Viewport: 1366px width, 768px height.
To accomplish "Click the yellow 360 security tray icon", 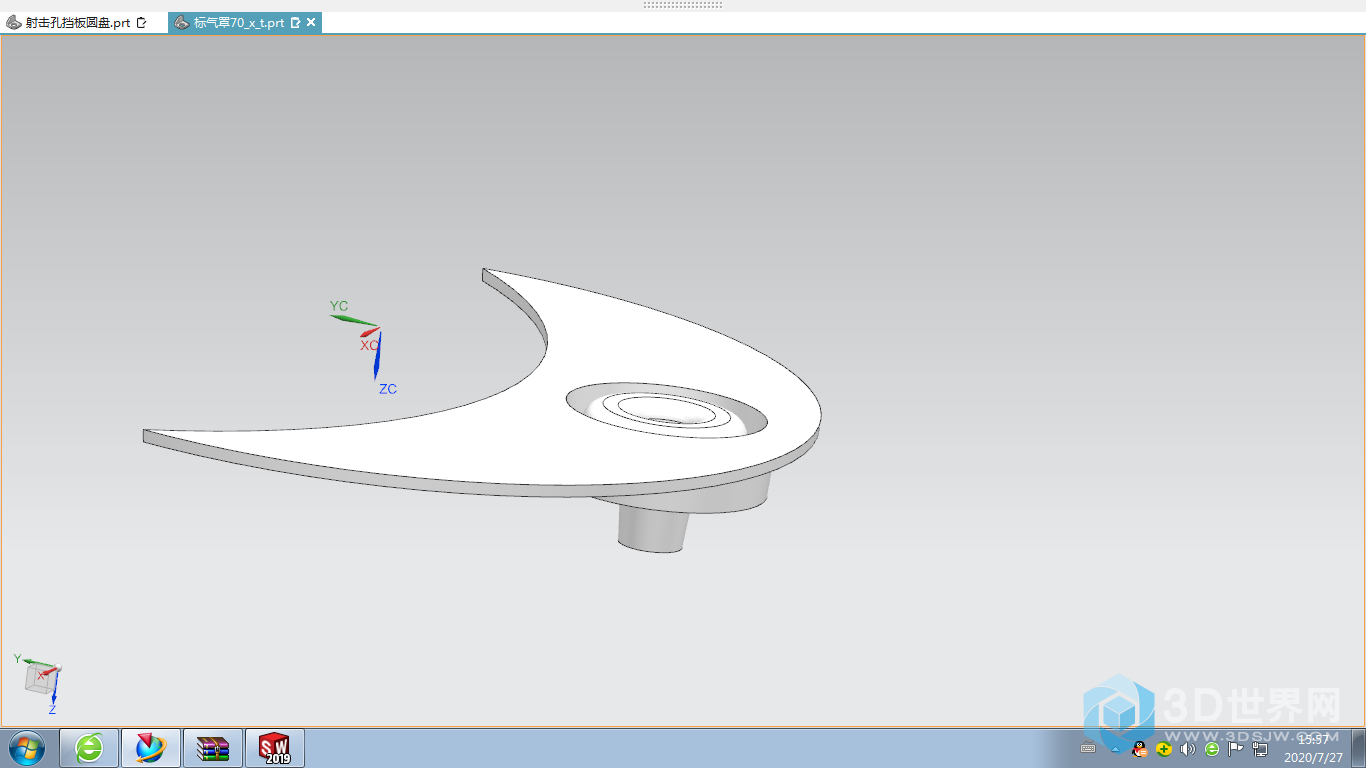I will click(x=1164, y=748).
